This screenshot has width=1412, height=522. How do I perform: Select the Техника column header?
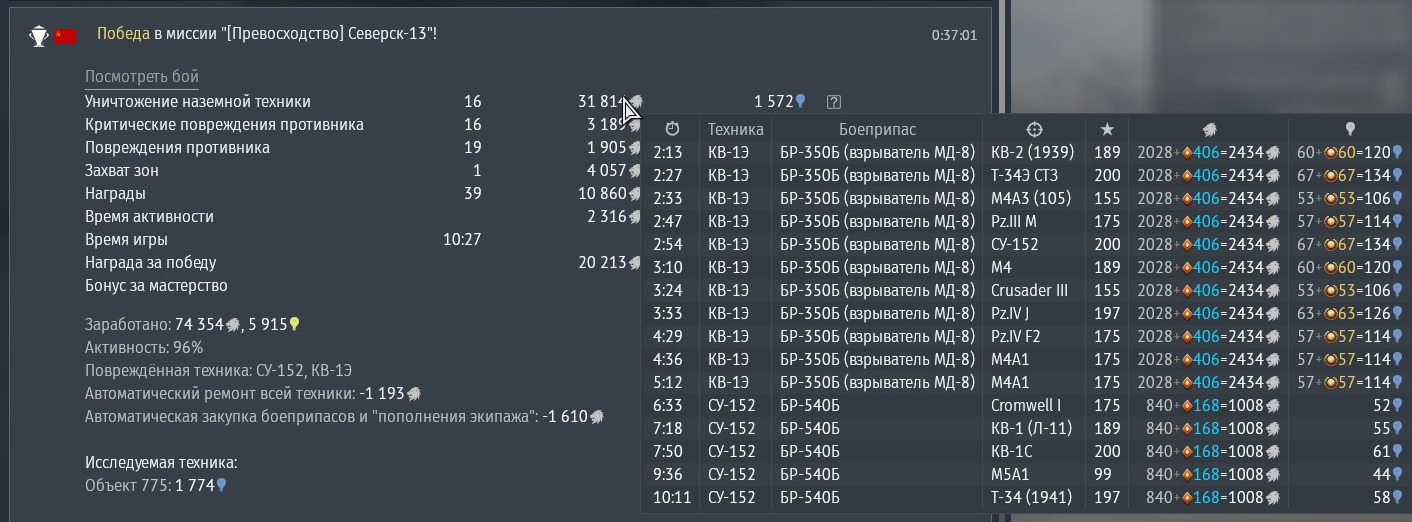pos(735,129)
